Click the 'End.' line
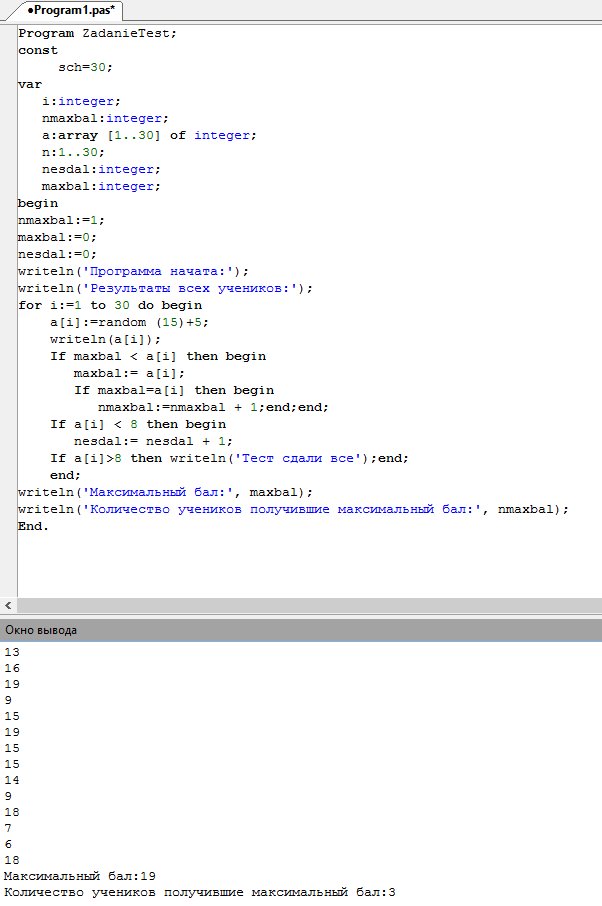Viewport: 602px width, 906px height. coord(33,526)
